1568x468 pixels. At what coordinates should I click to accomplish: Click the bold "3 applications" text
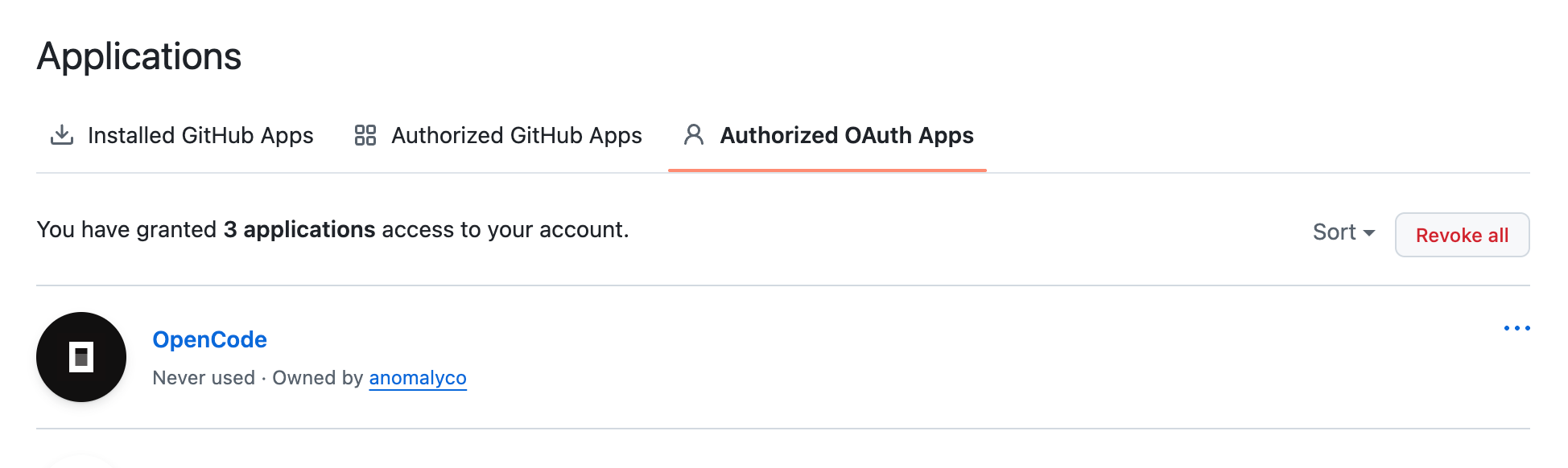(x=299, y=230)
